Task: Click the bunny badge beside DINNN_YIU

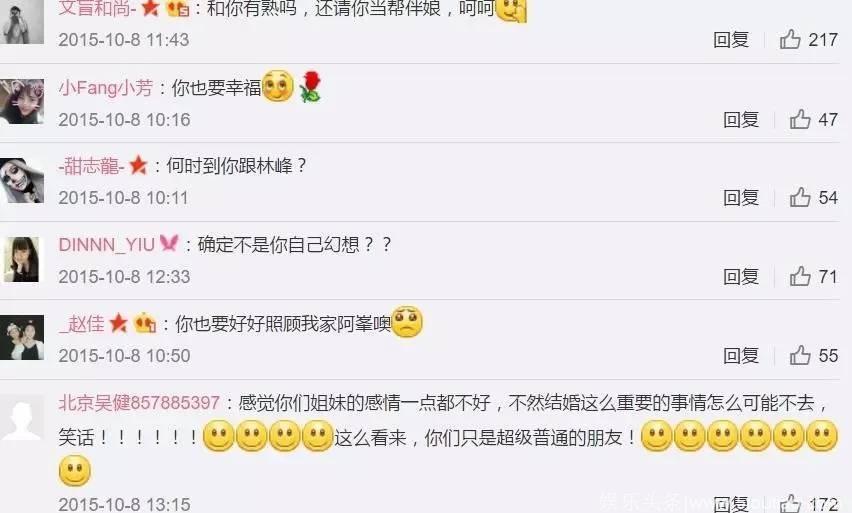Action: 169,243
